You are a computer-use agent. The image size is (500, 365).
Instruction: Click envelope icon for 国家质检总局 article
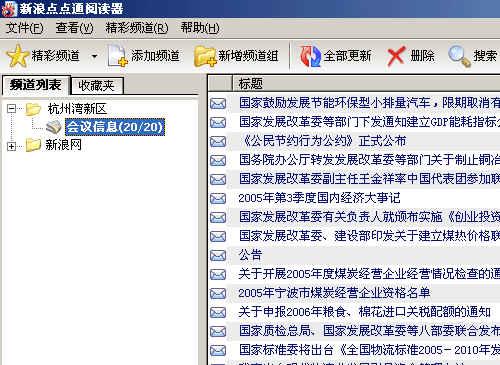(218, 332)
